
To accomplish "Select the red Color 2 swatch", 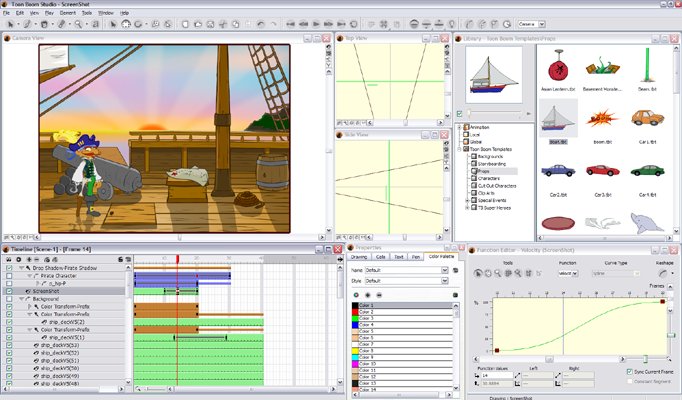I will (x=355, y=312).
